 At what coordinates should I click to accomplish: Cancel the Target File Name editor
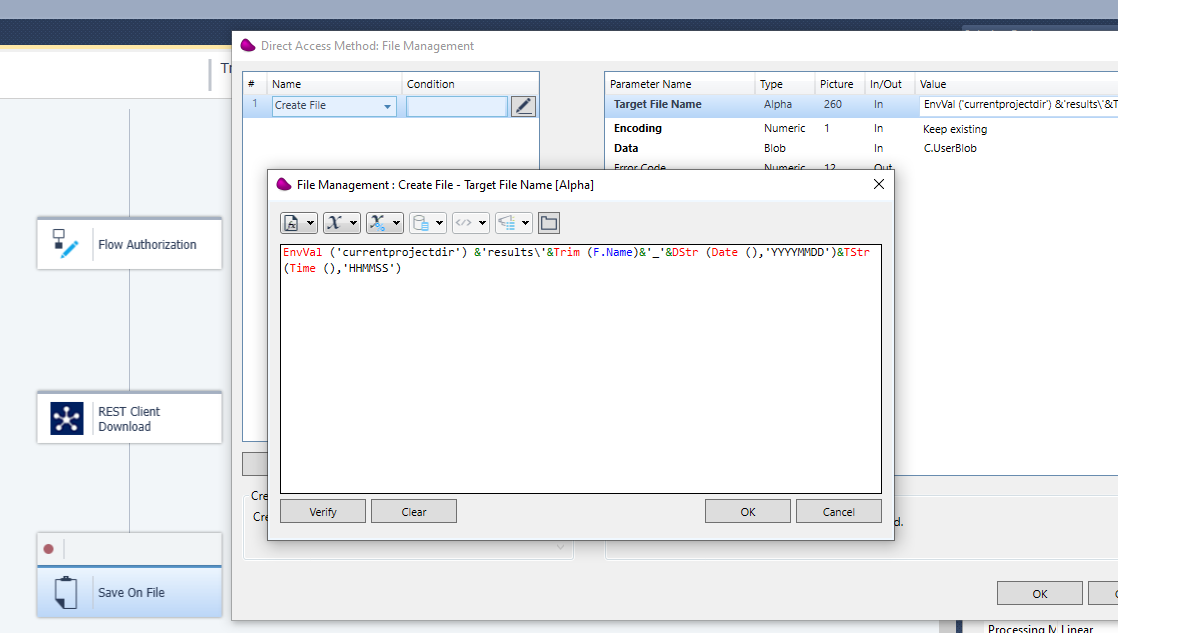(838, 510)
